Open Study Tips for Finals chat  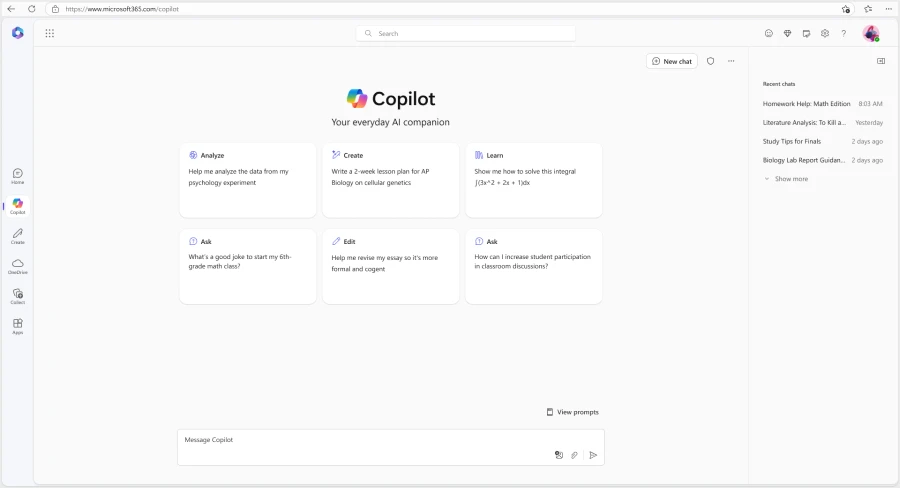(x=823, y=141)
